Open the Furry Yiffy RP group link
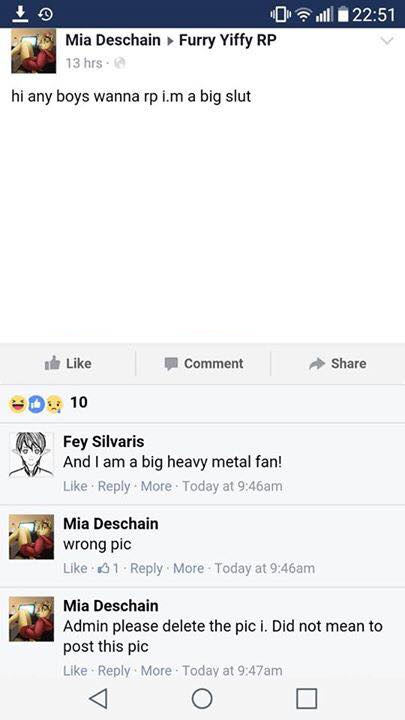 click(x=227, y=40)
